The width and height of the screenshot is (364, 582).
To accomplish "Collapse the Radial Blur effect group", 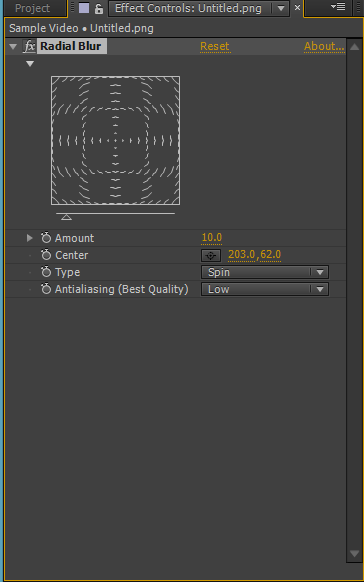I will [13, 47].
